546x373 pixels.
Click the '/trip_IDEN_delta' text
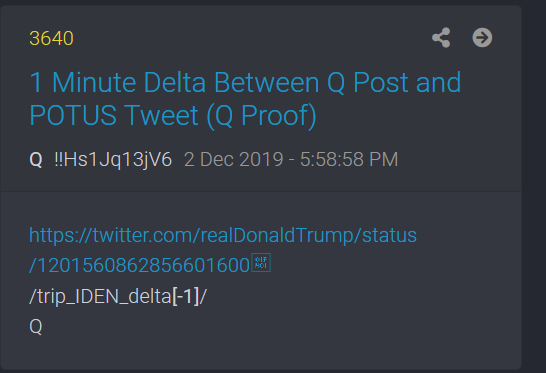[101, 296]
